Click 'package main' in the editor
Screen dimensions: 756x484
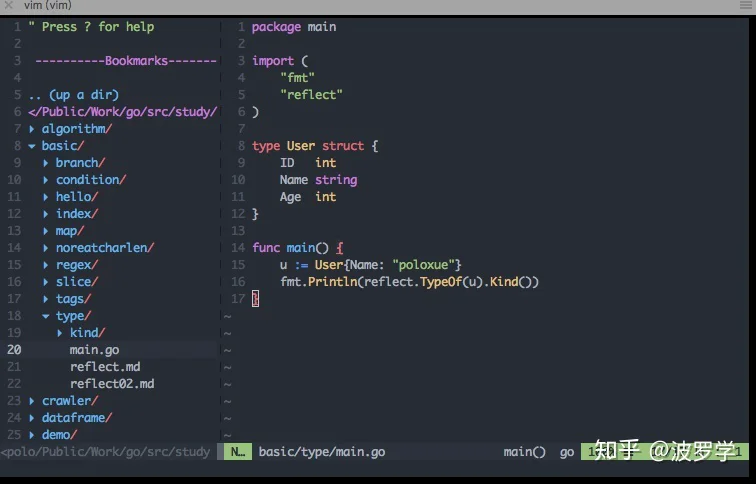tap(294, 27)
